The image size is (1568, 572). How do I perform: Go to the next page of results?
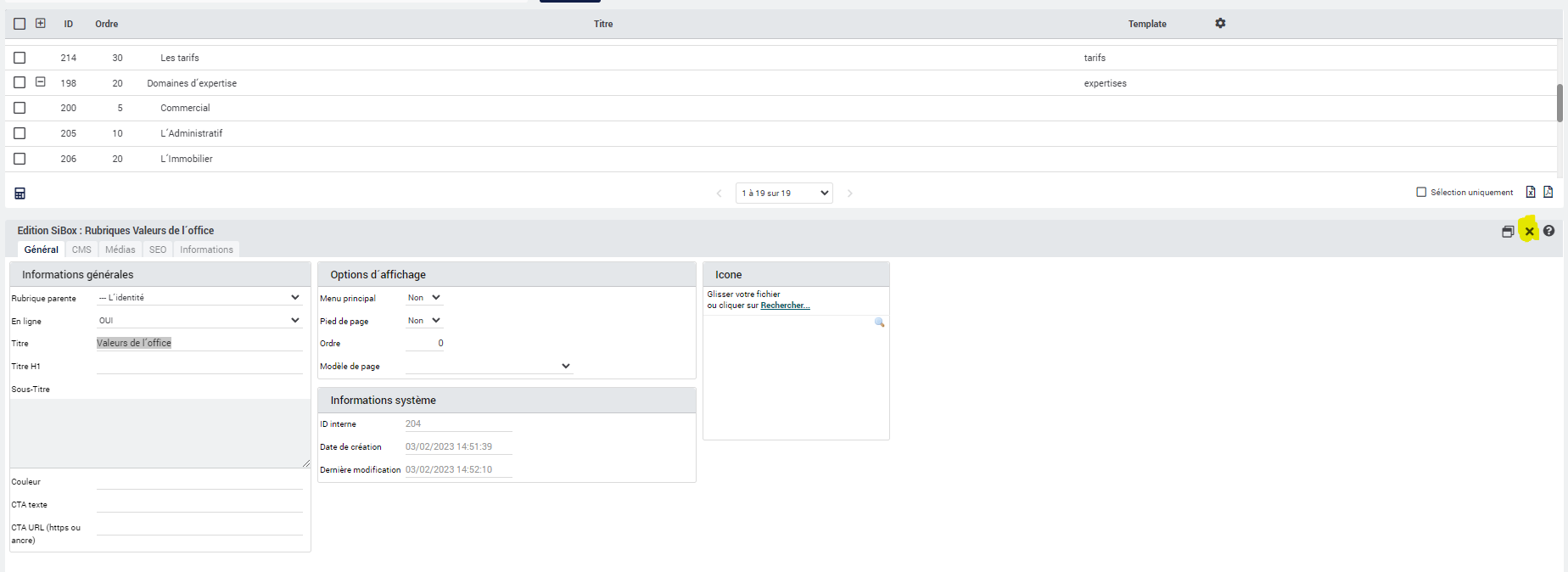(849, 193)
